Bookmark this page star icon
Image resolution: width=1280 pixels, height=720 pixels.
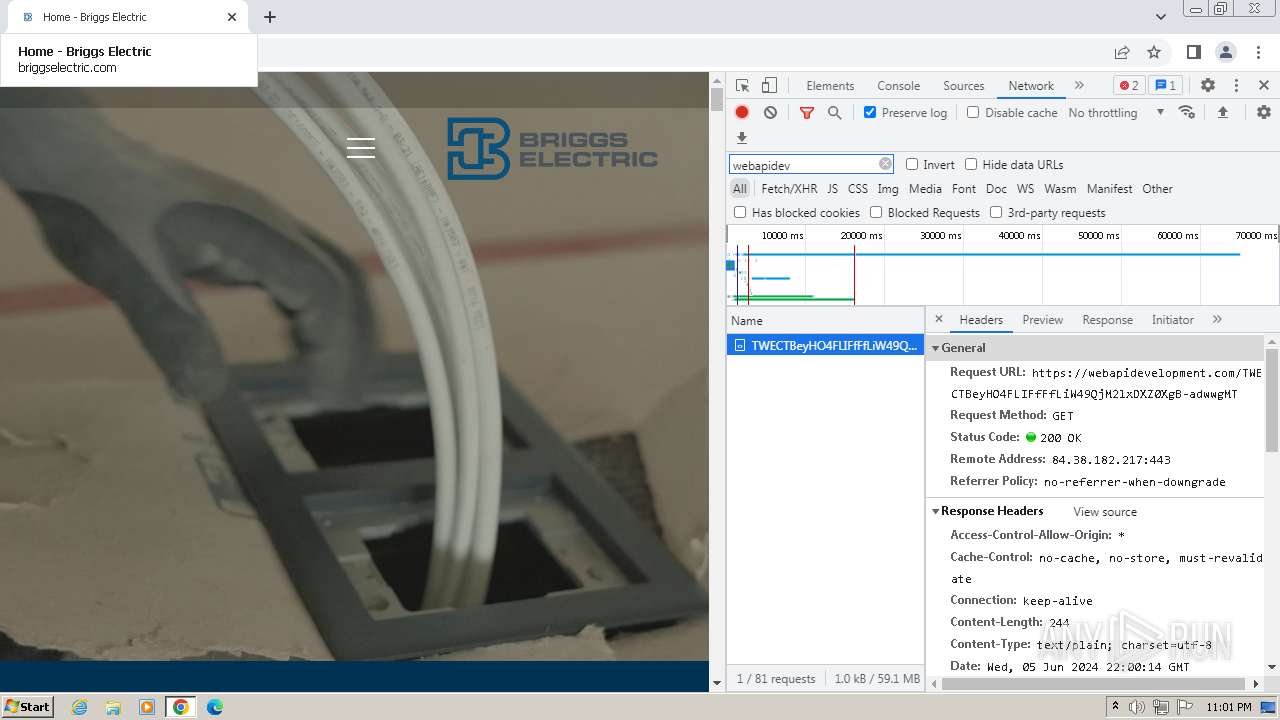1154,52
